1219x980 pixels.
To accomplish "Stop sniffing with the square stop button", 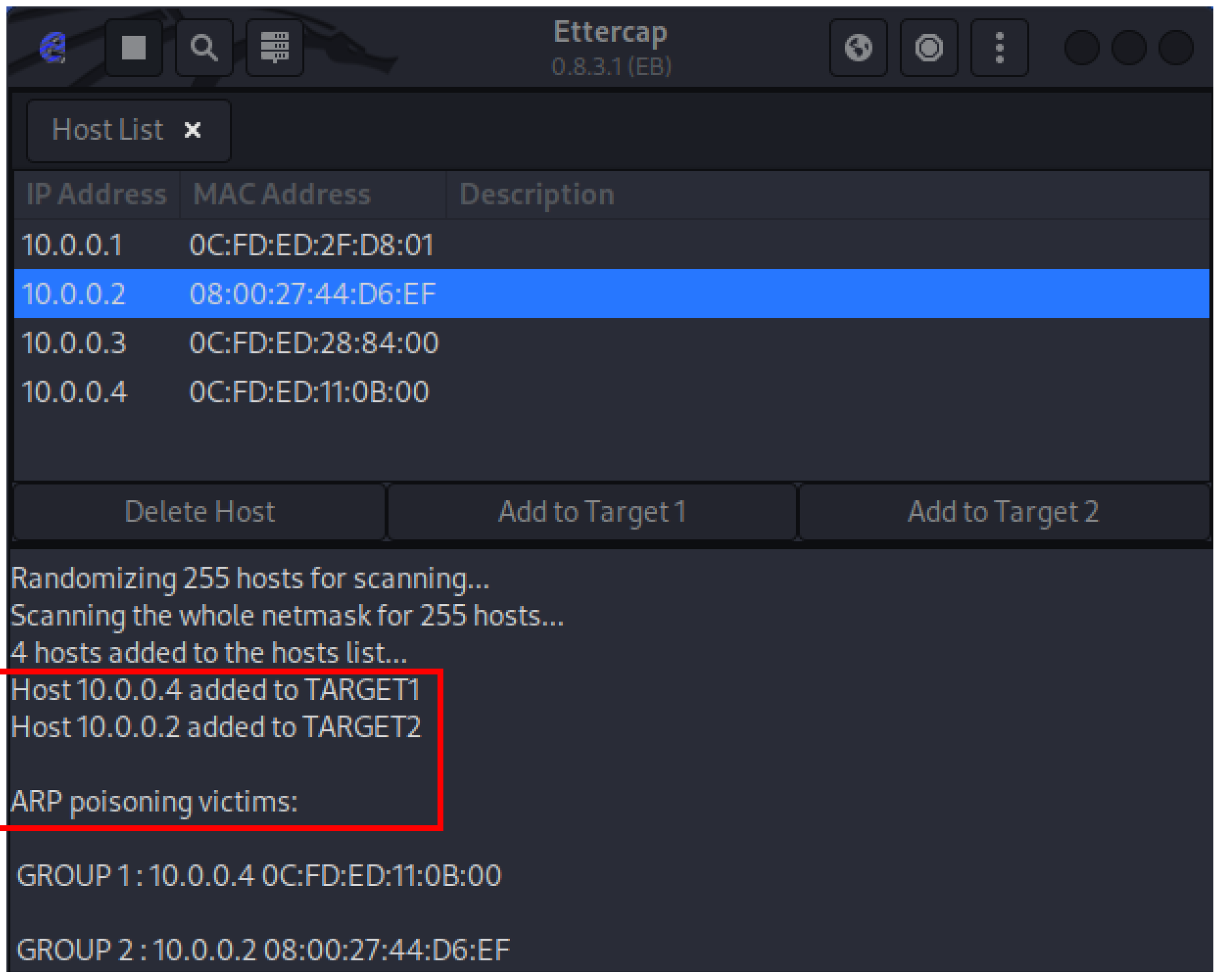I will pos(134,48).
